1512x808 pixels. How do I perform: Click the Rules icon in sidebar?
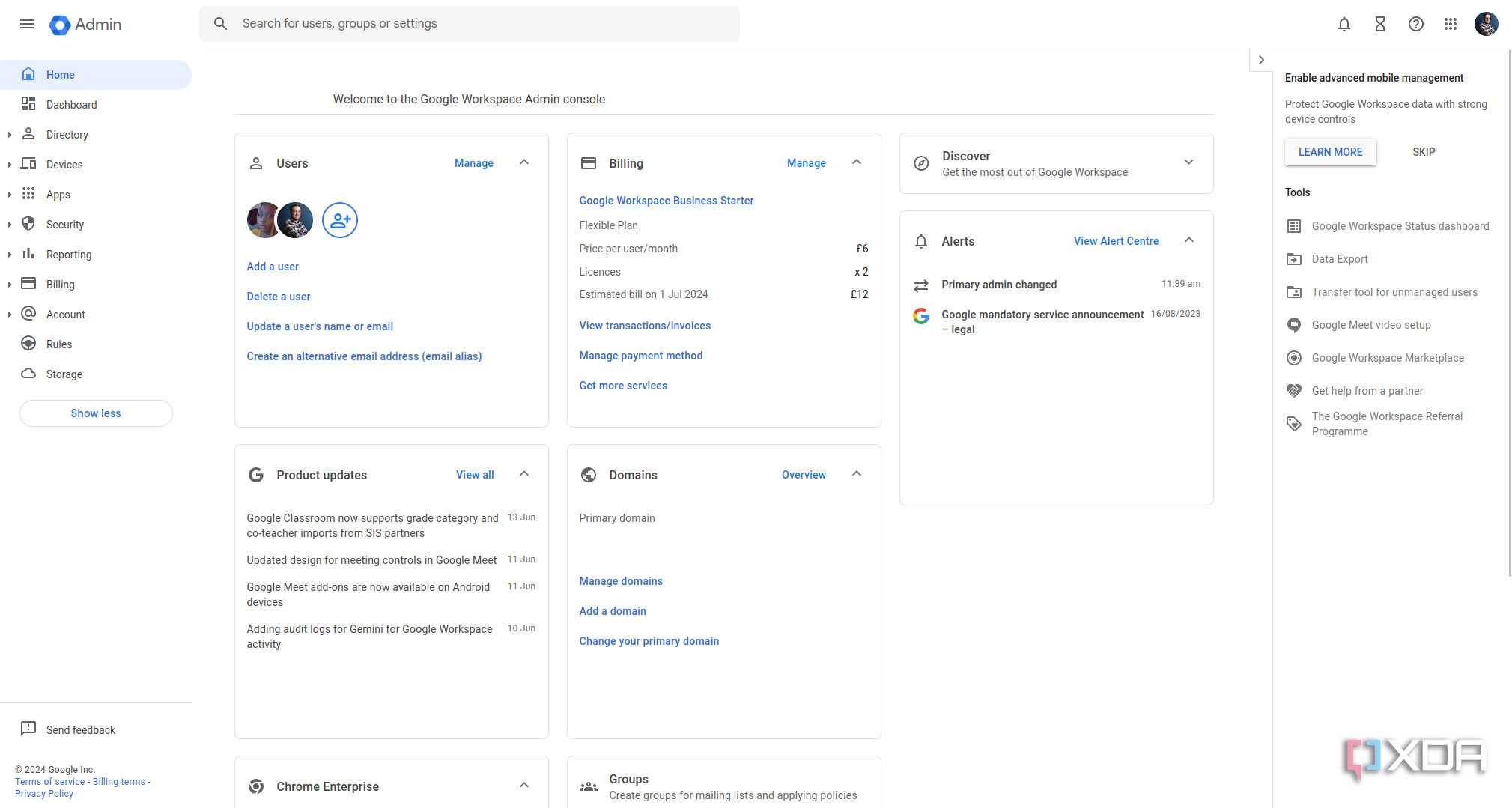pos(28,344)
